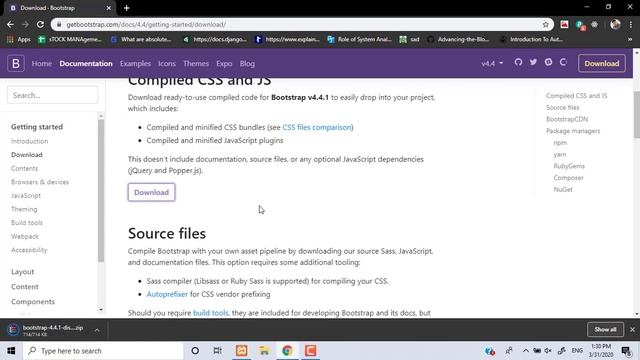Open a new browser tab
Image resolution: width=640 pixels, height=360 pixels.
point(127,8)
